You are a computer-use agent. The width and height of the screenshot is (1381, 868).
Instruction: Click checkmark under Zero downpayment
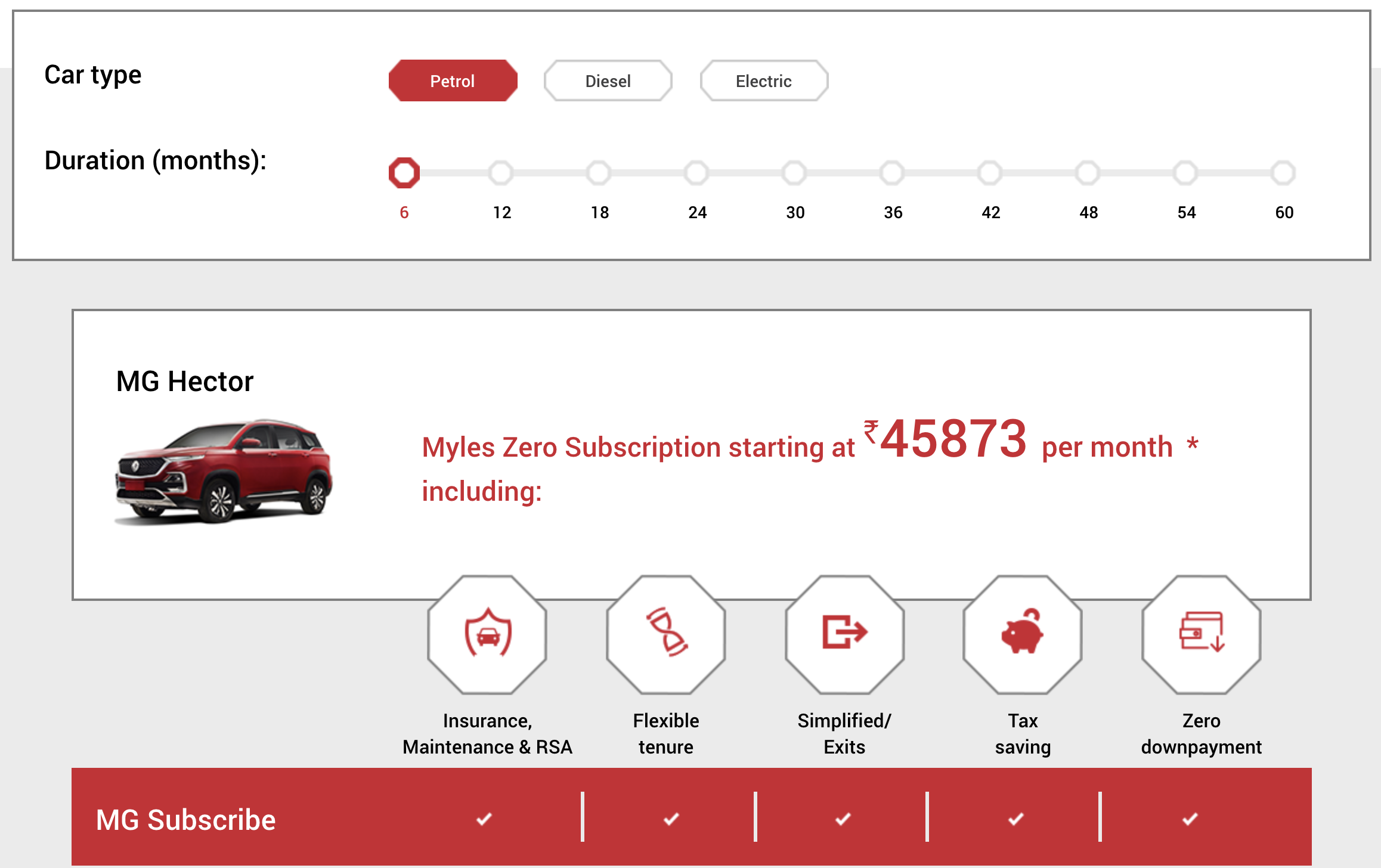1190,819
